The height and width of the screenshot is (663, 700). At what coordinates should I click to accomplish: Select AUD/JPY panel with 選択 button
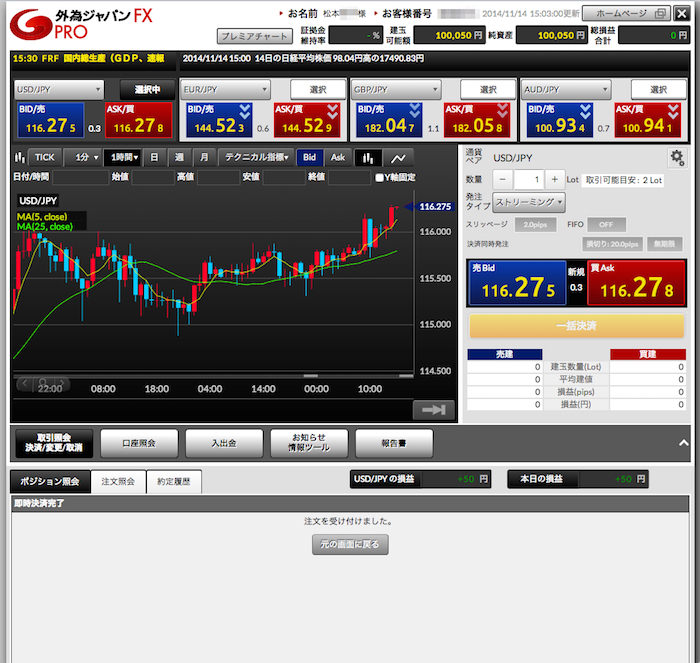click(x=658, y=89)
